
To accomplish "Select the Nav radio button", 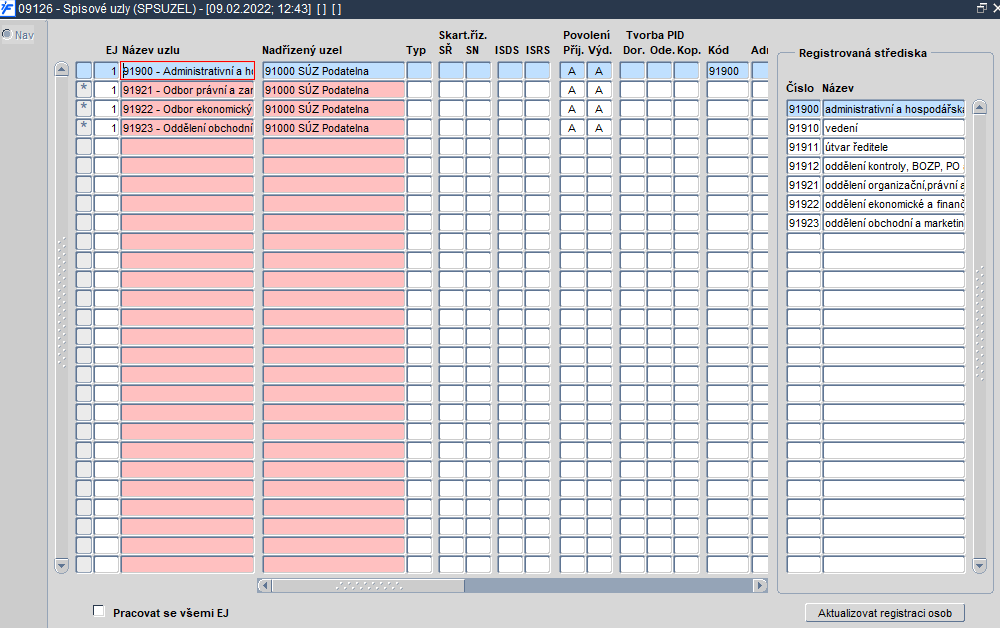I will click(x=7, y=34).
